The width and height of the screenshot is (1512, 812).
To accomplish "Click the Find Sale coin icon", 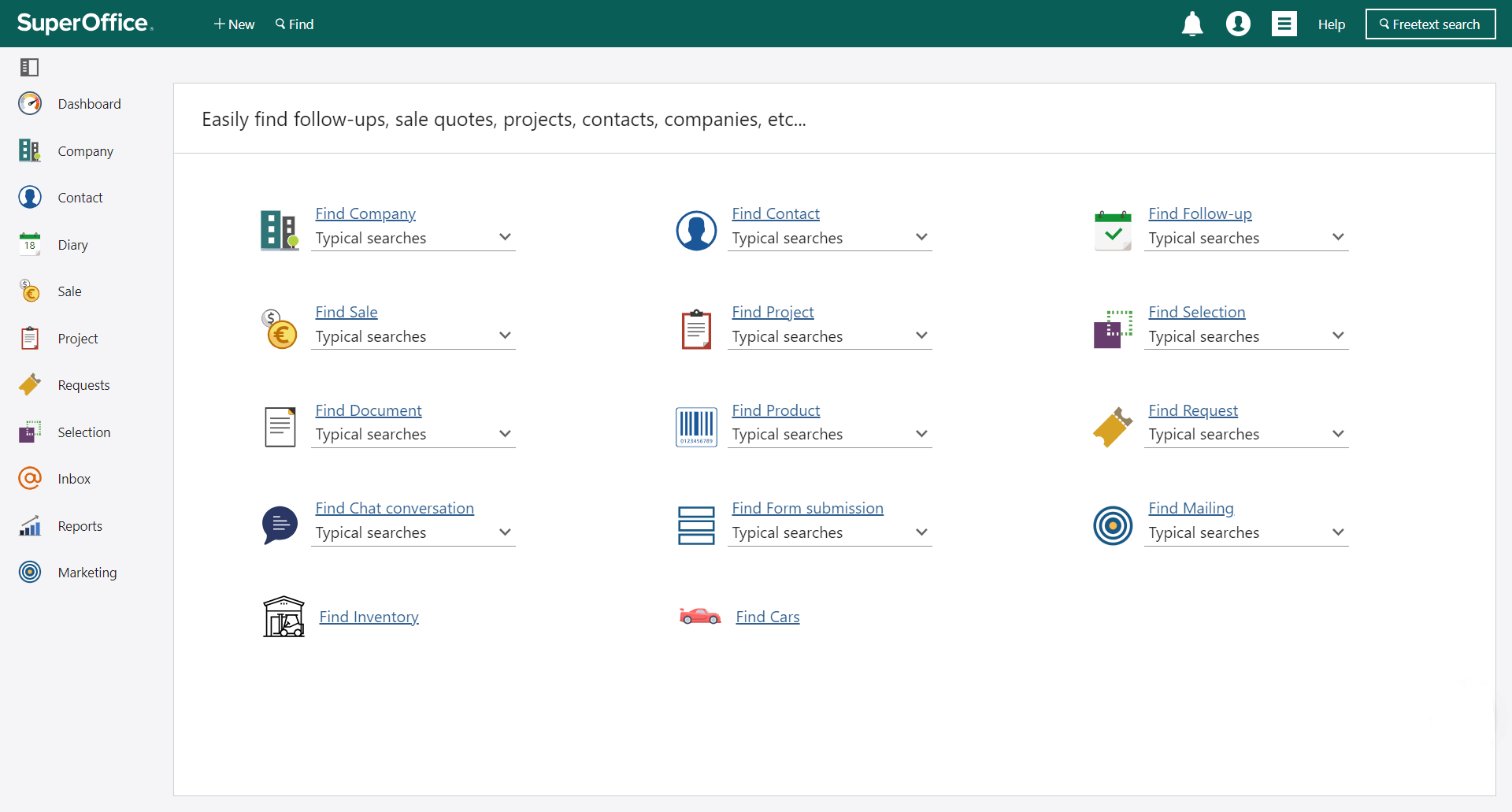I will click(x=280, y=329).
